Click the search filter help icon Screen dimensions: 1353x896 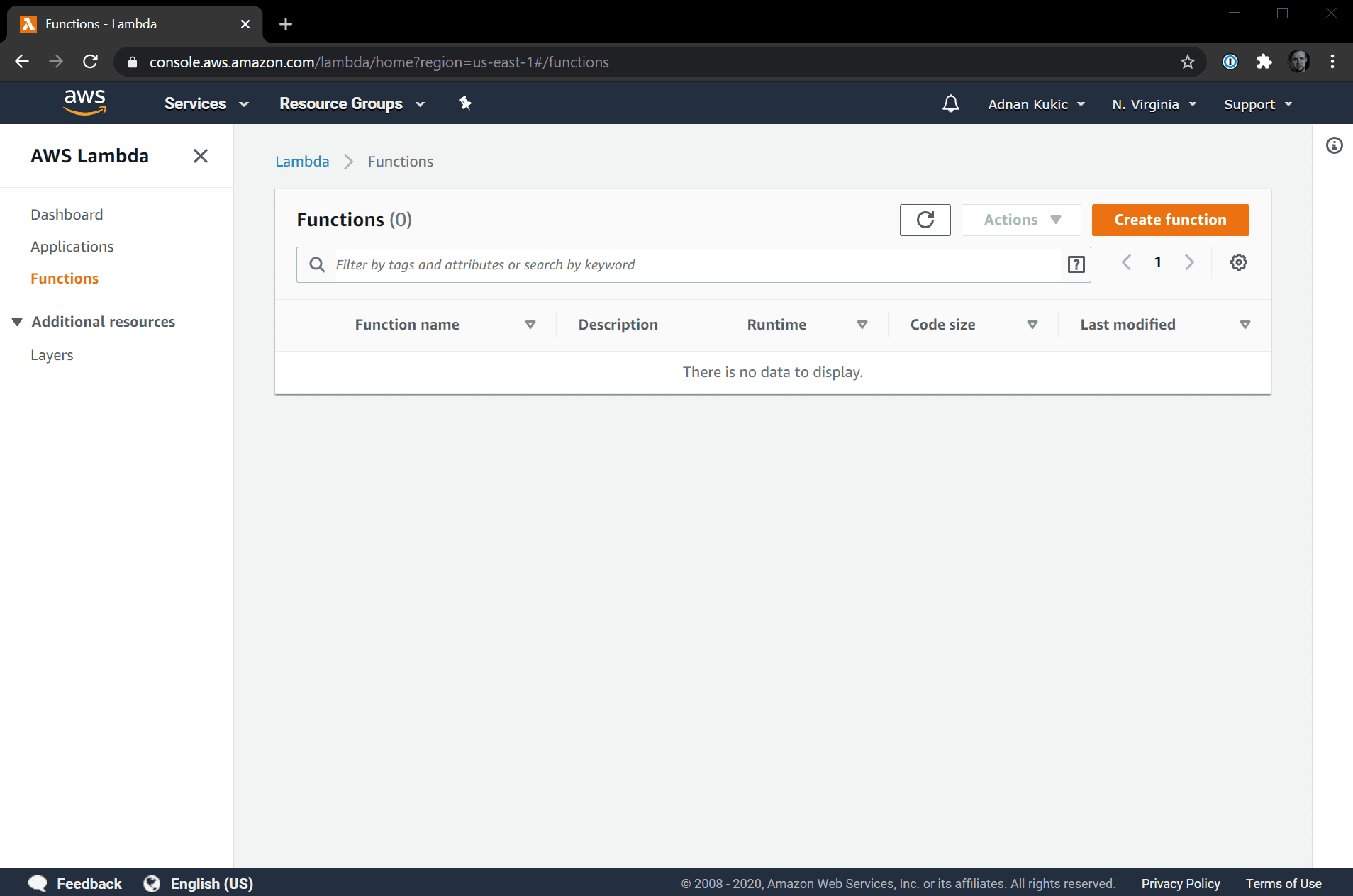tap(1076, 264)
